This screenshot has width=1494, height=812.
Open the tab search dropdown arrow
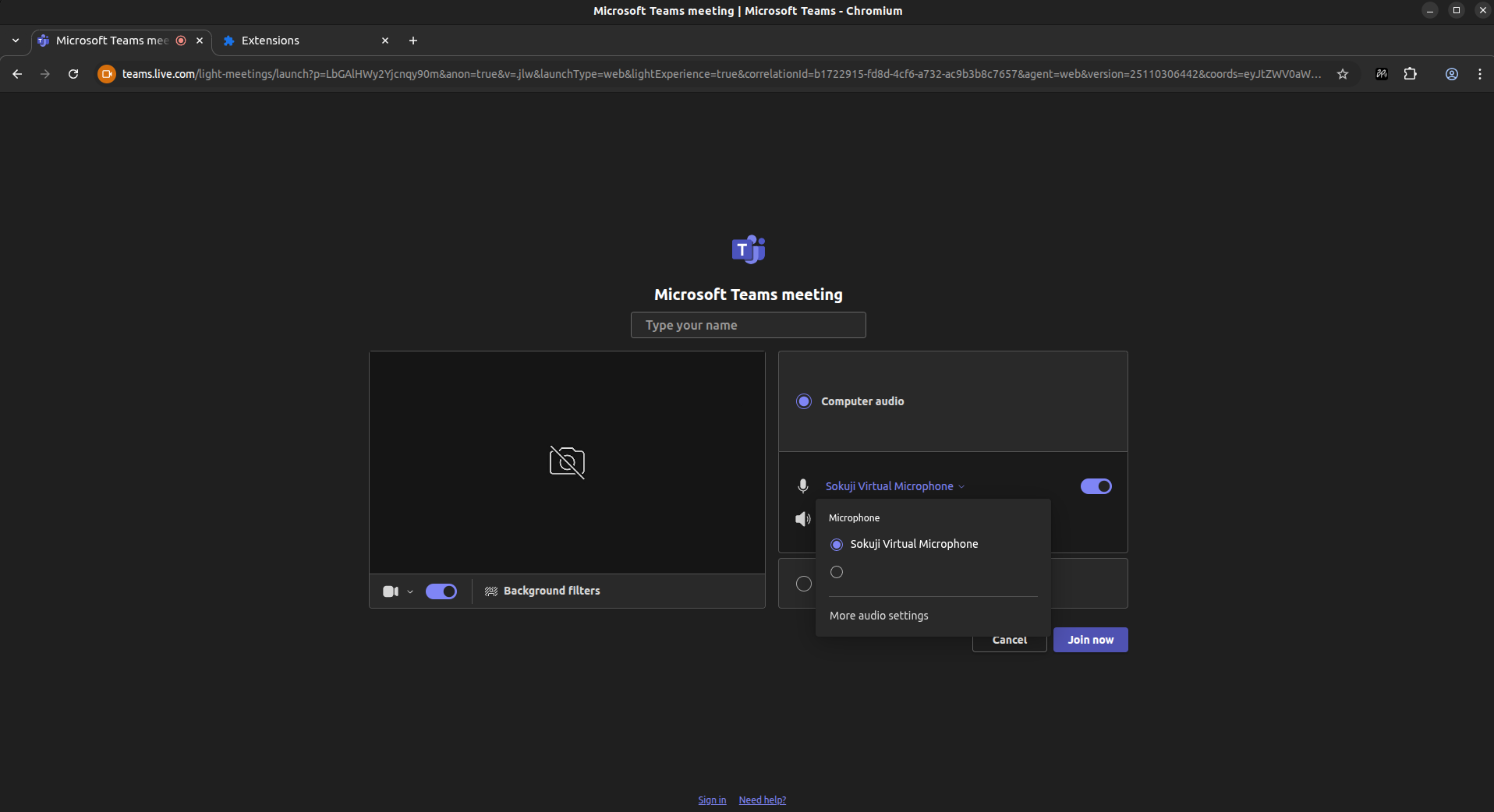coord(16,41)
